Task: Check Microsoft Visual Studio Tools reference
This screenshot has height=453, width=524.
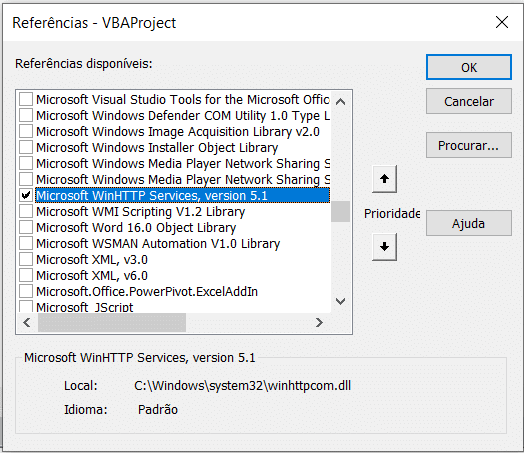Action: [x=26, y=99]
